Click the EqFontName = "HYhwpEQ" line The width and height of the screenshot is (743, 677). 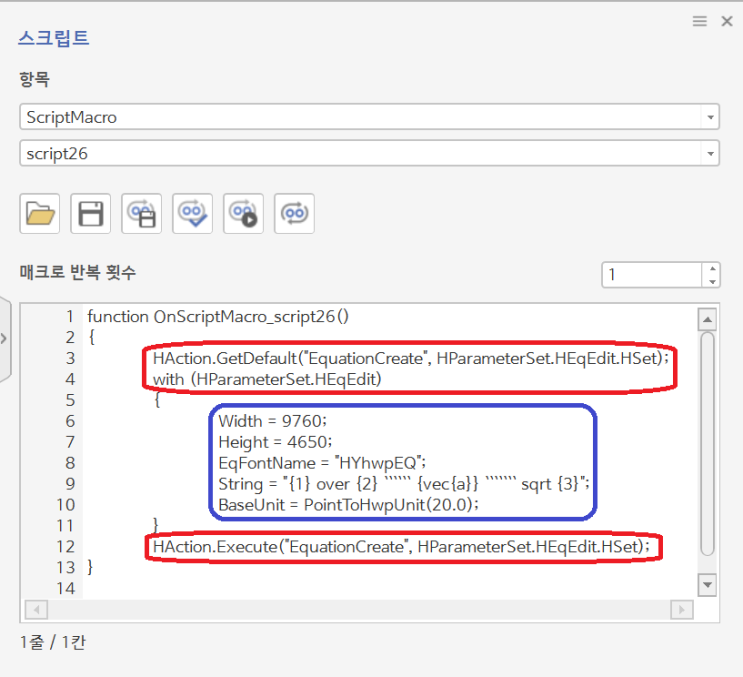point(322,463)
